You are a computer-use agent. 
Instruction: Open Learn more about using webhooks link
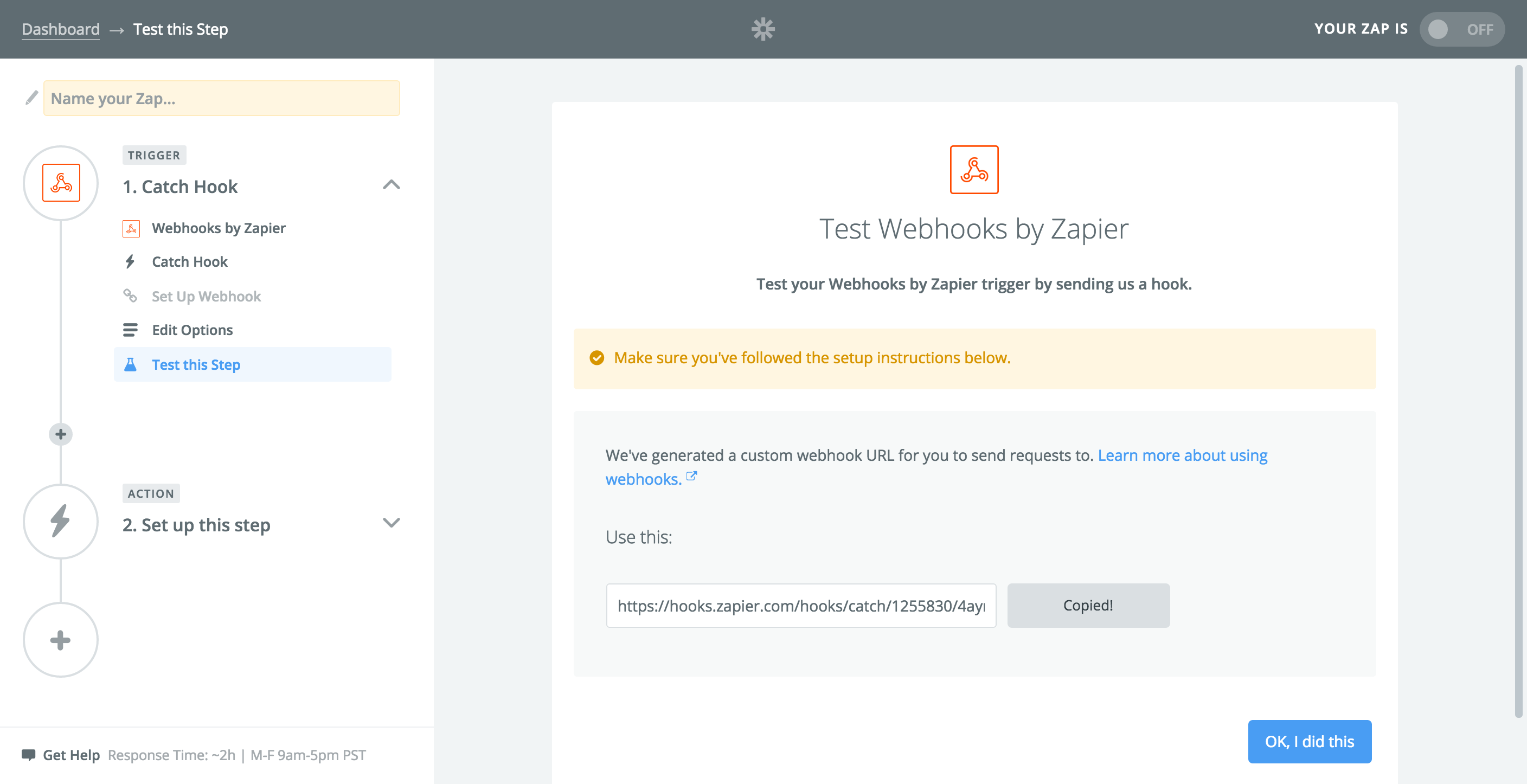pyautogui.click(x=1183, y=455)
